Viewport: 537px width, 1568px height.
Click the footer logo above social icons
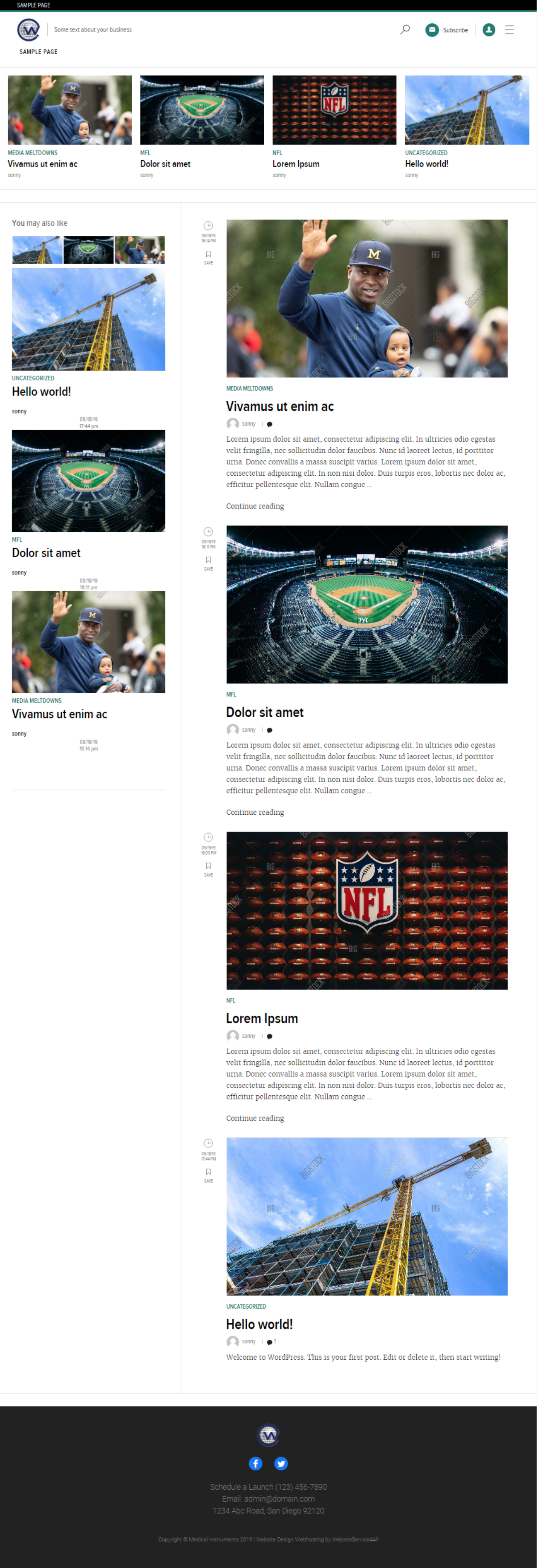click(268, 1435)
